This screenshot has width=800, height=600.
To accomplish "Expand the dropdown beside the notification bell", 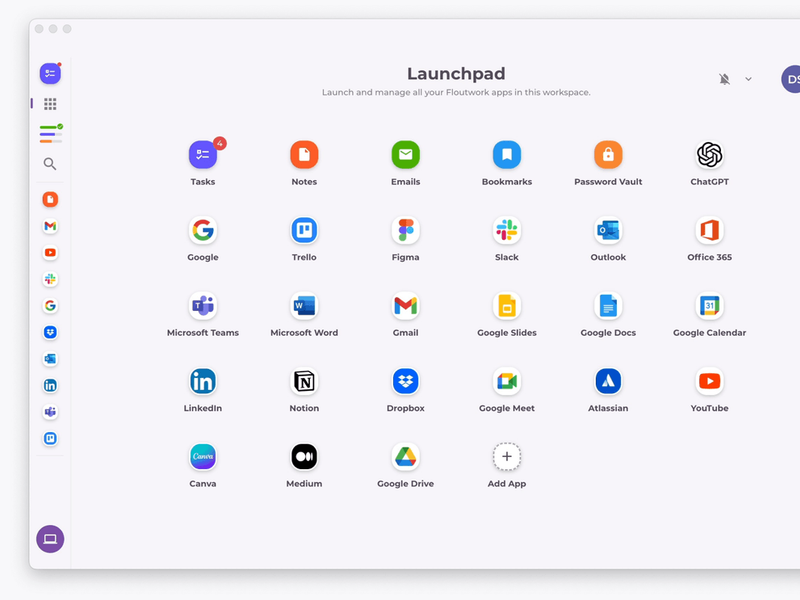I will tap(746, 78).
